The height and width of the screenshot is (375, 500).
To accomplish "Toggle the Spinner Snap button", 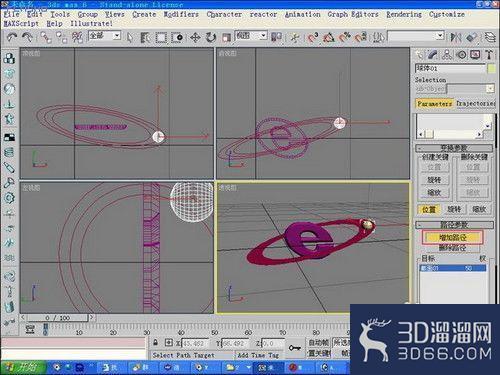I will [360, 37].
